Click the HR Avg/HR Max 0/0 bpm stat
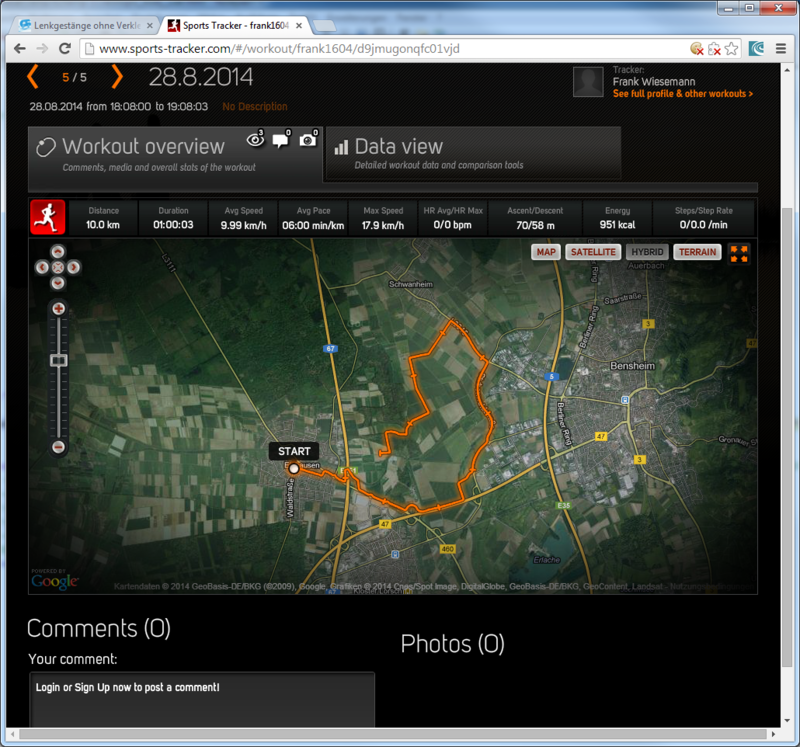The image size is (800, 747). (x=453, y=218)
